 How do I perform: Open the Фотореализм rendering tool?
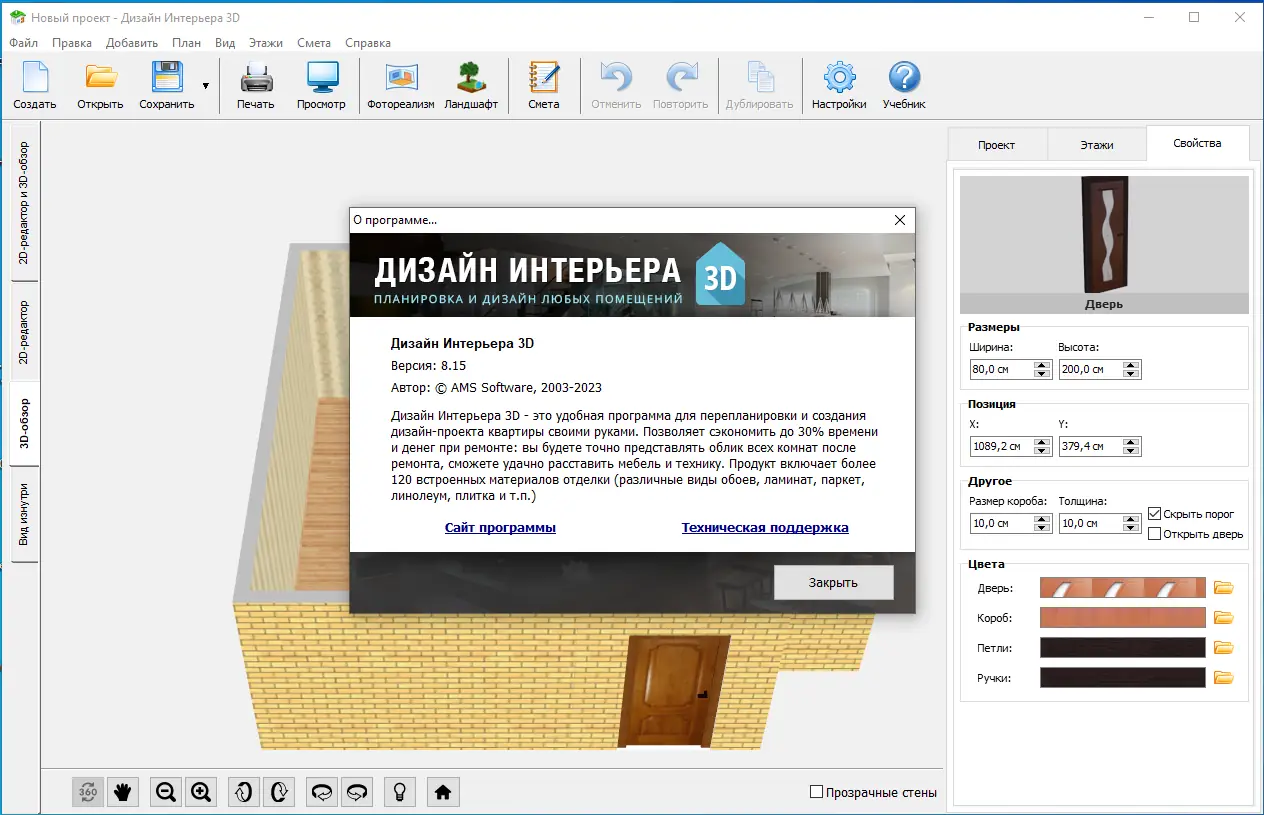point(400,86)
